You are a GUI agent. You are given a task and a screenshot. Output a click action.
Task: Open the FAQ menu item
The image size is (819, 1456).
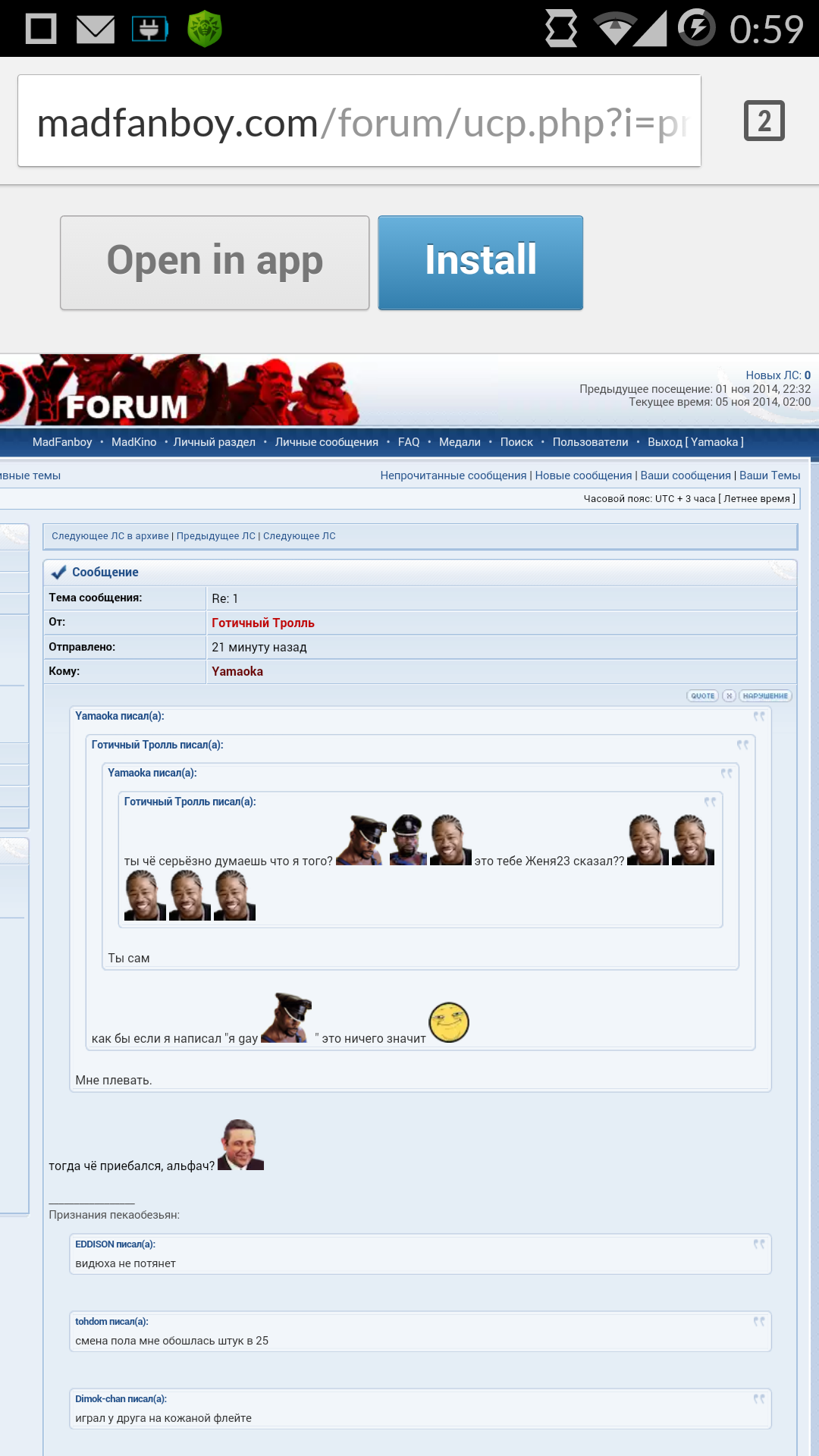409,442
